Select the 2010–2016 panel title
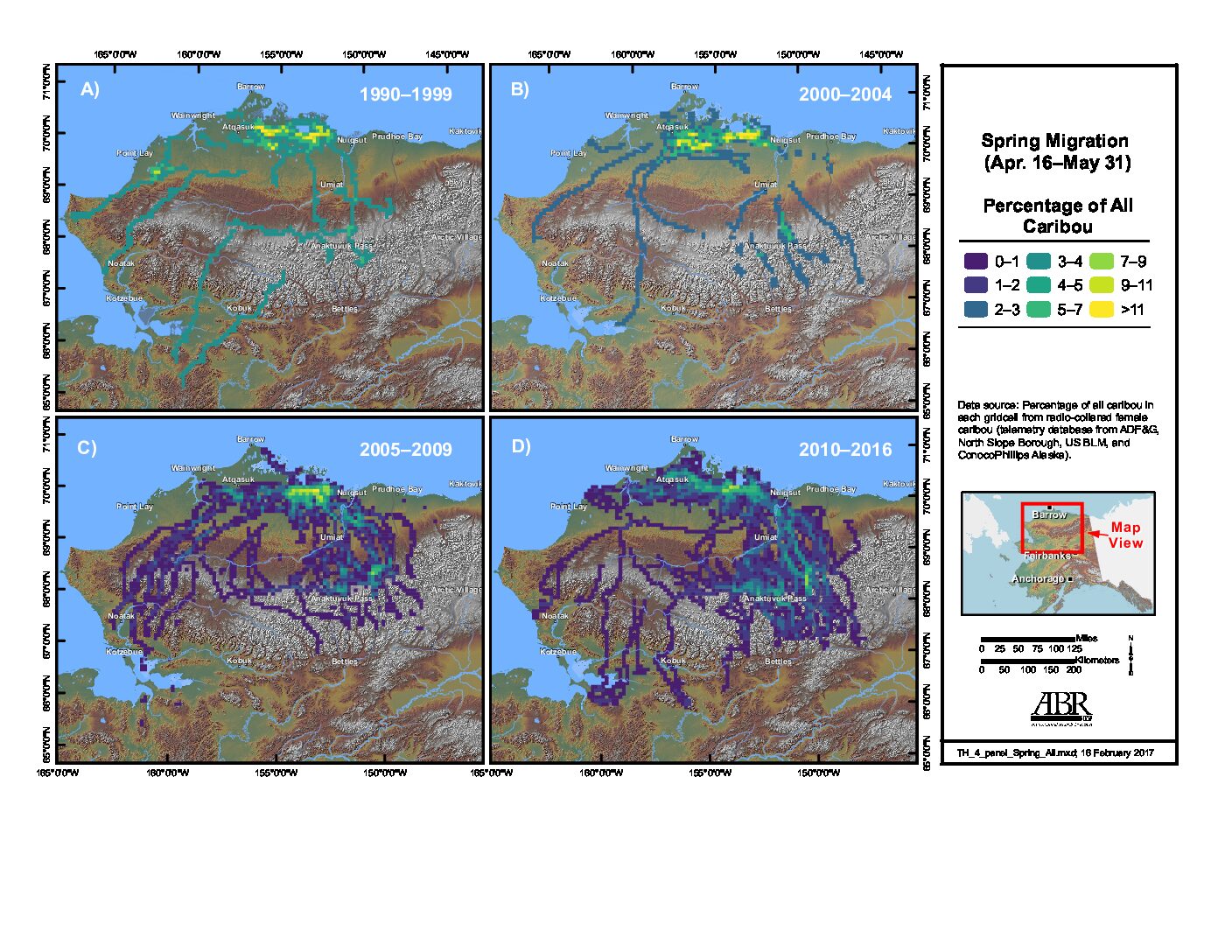The height and width of the screenshot is (952, 1232). (844, 450)
